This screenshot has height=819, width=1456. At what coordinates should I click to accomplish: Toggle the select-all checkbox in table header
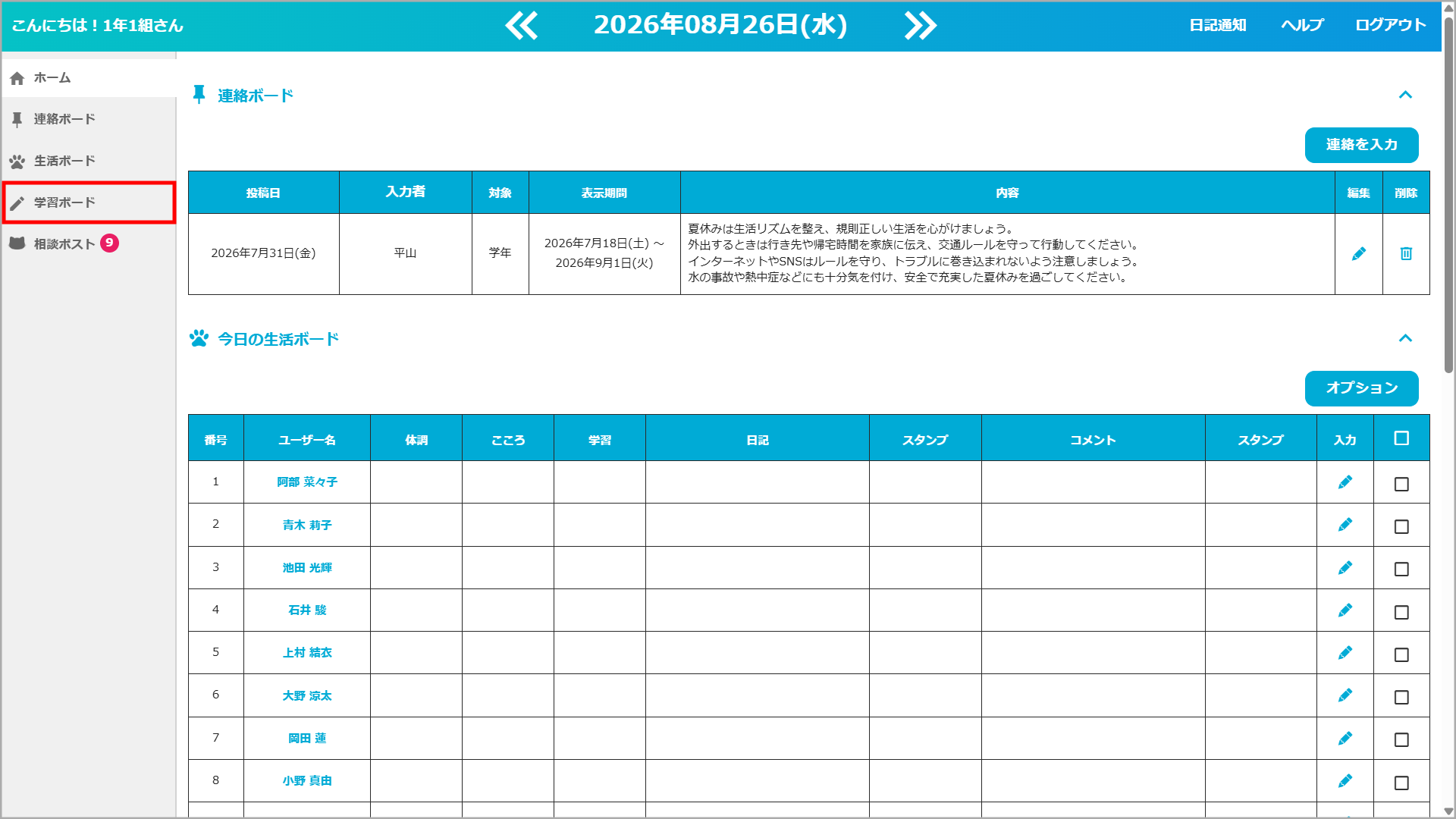click(1401, 438)
